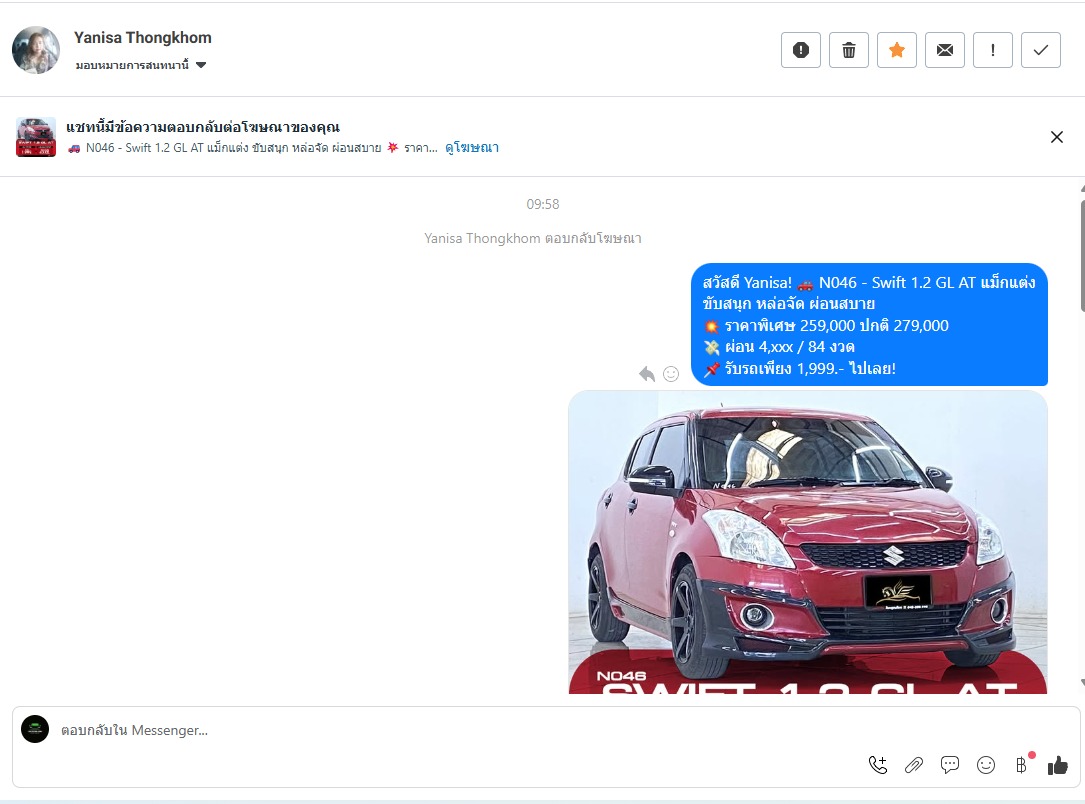The width and height of the screenshot is (1085, 804).
Task: Click the page avatar beside reply box
Action: [x=35, y=729]
